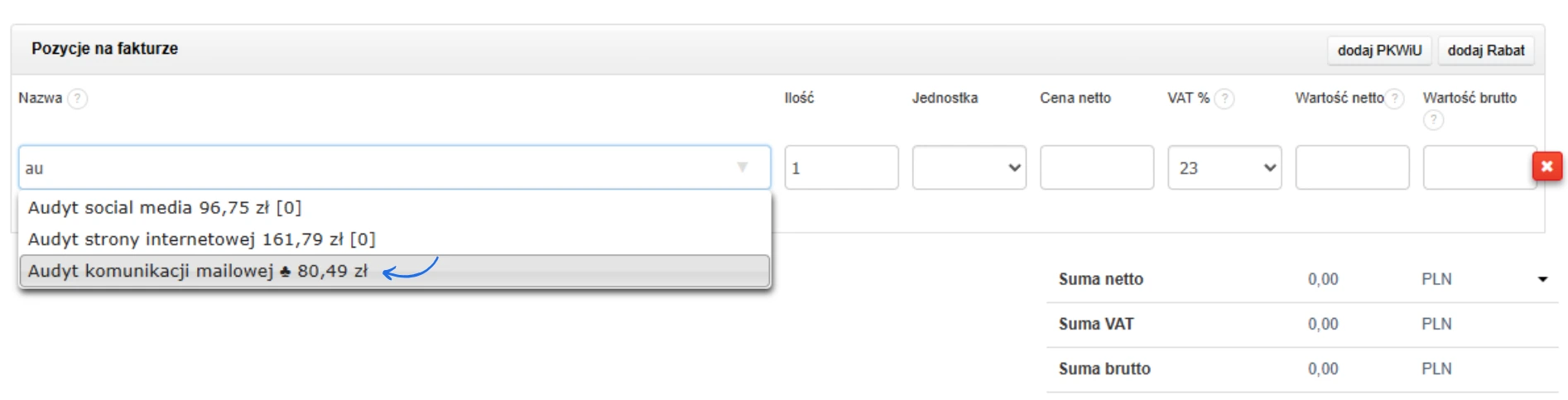Focus the Ilość quantity field
The height and width of the screenshot is (400, 1568).
tap(840, 167)
